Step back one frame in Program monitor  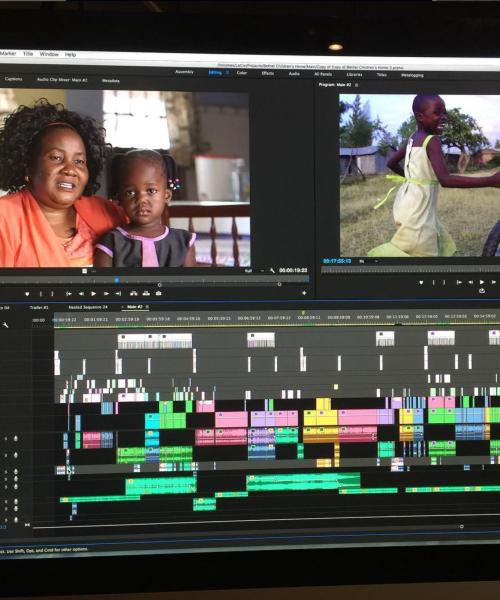click(x=471, y=282)
